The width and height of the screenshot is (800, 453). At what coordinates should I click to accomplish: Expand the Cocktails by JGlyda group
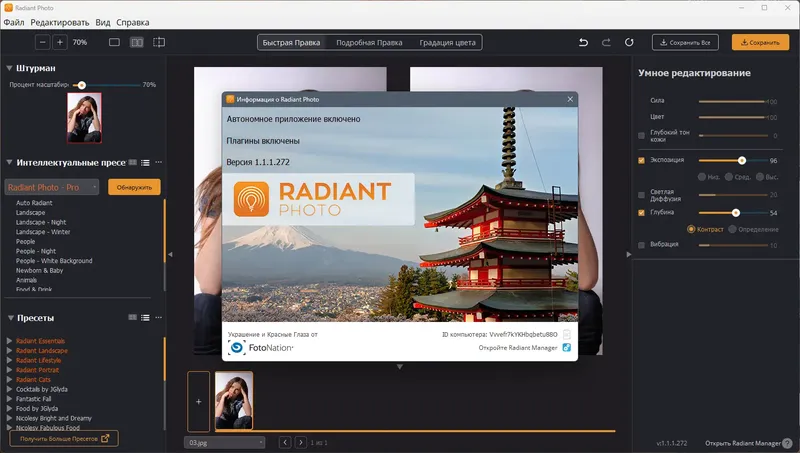[x=9, y=389]
